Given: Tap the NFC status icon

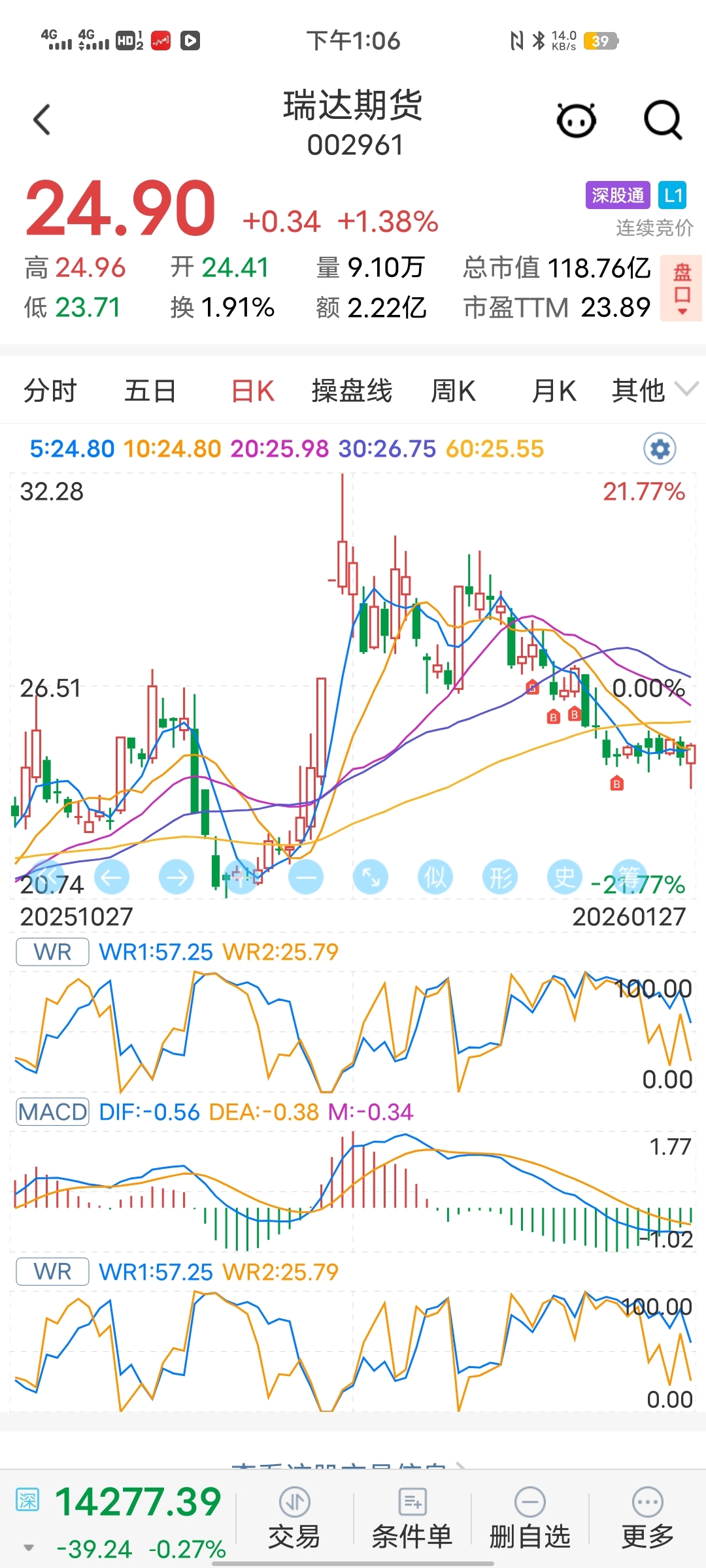Looking at the screenshot, I should (516, 41).
